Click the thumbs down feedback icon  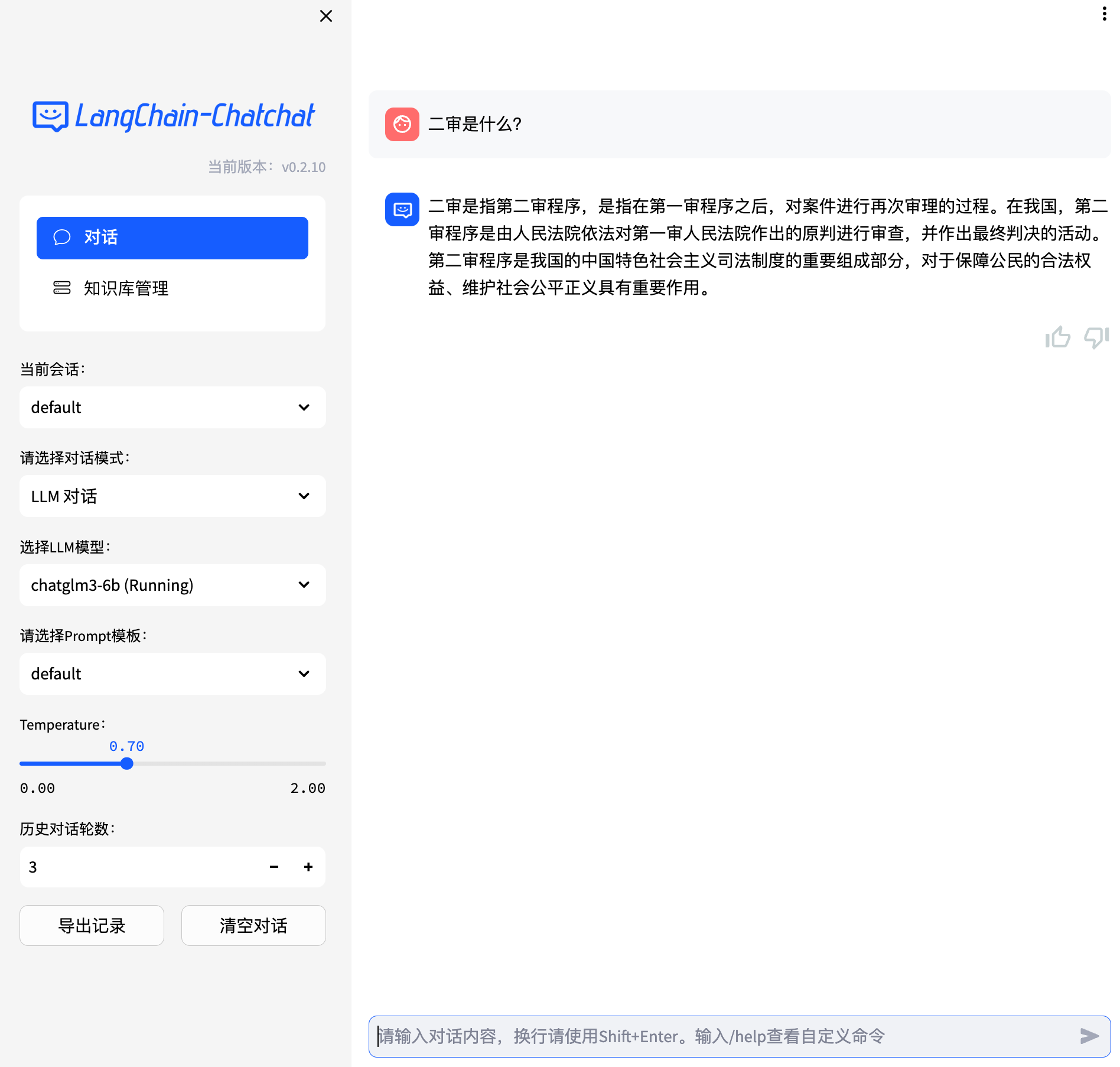(x=1096, y=337)
